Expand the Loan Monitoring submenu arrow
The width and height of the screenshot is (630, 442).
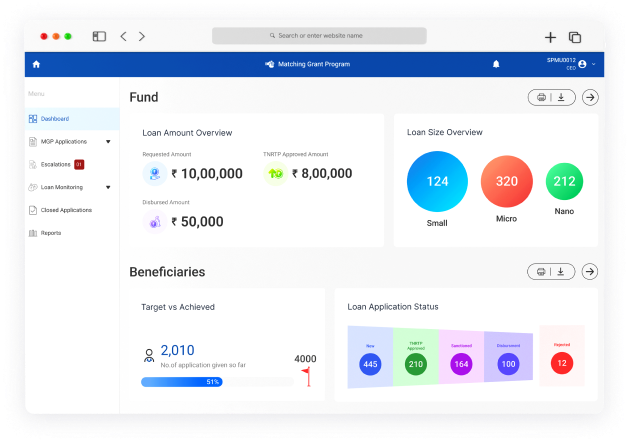coord(108,187)
